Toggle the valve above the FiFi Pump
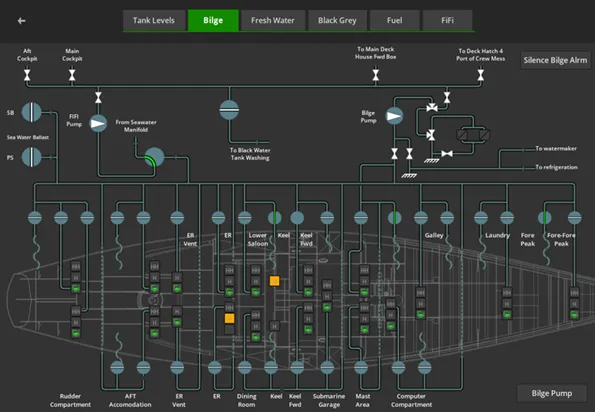This screenshot has height=412, width=595. point(98,97)
